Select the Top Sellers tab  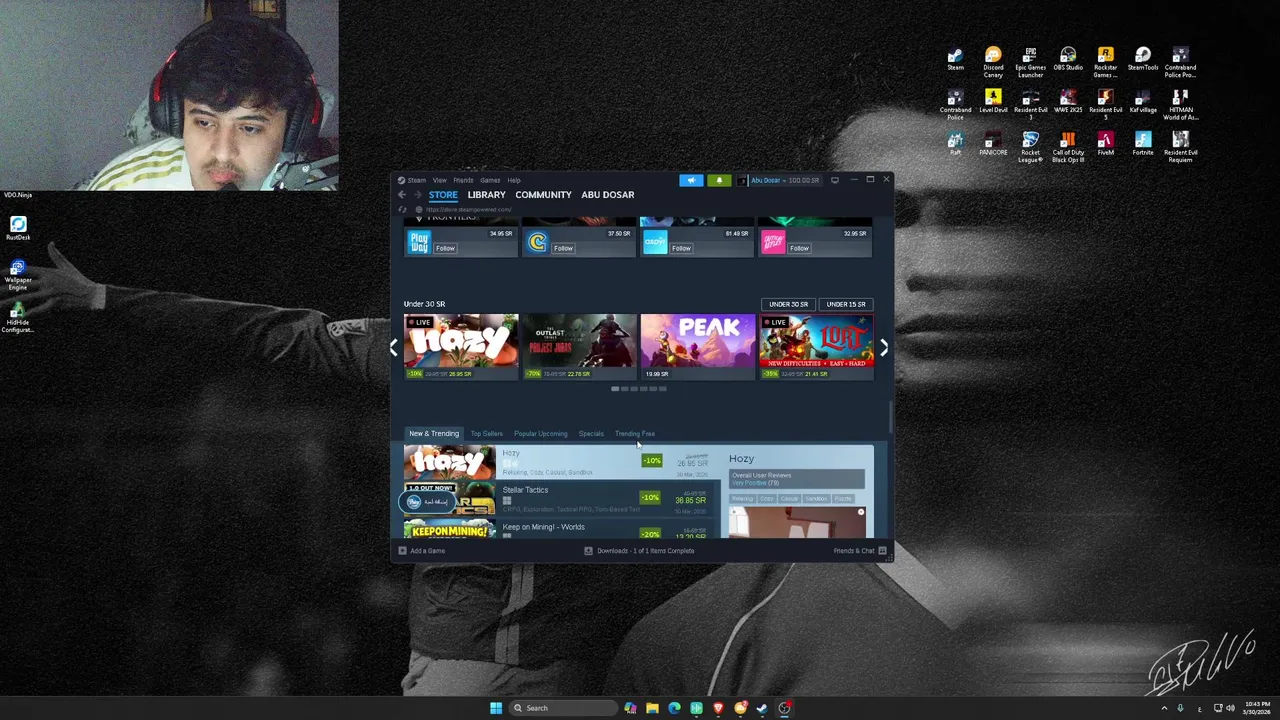[486, 434]
